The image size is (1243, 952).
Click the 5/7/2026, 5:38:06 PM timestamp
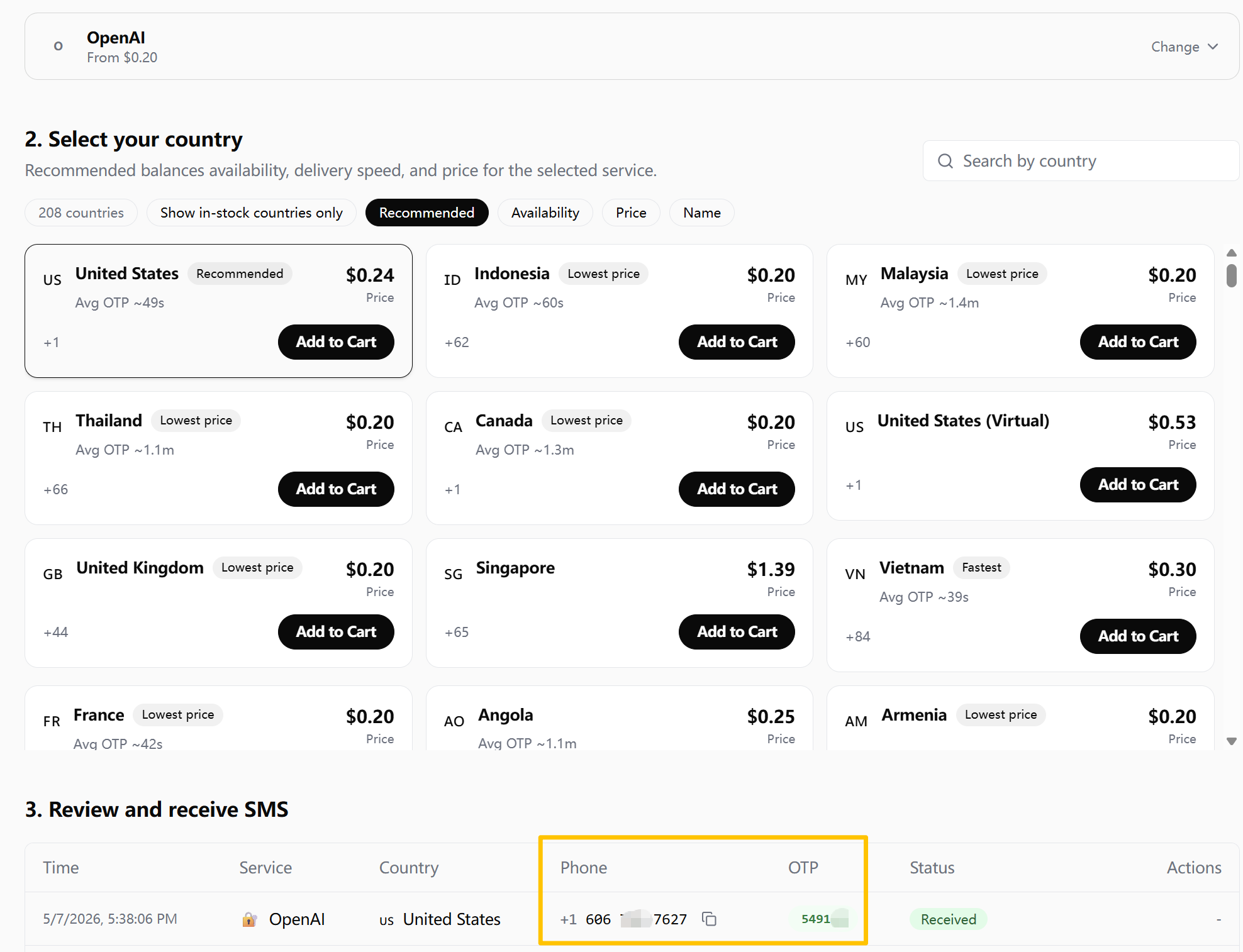(110, 919)
